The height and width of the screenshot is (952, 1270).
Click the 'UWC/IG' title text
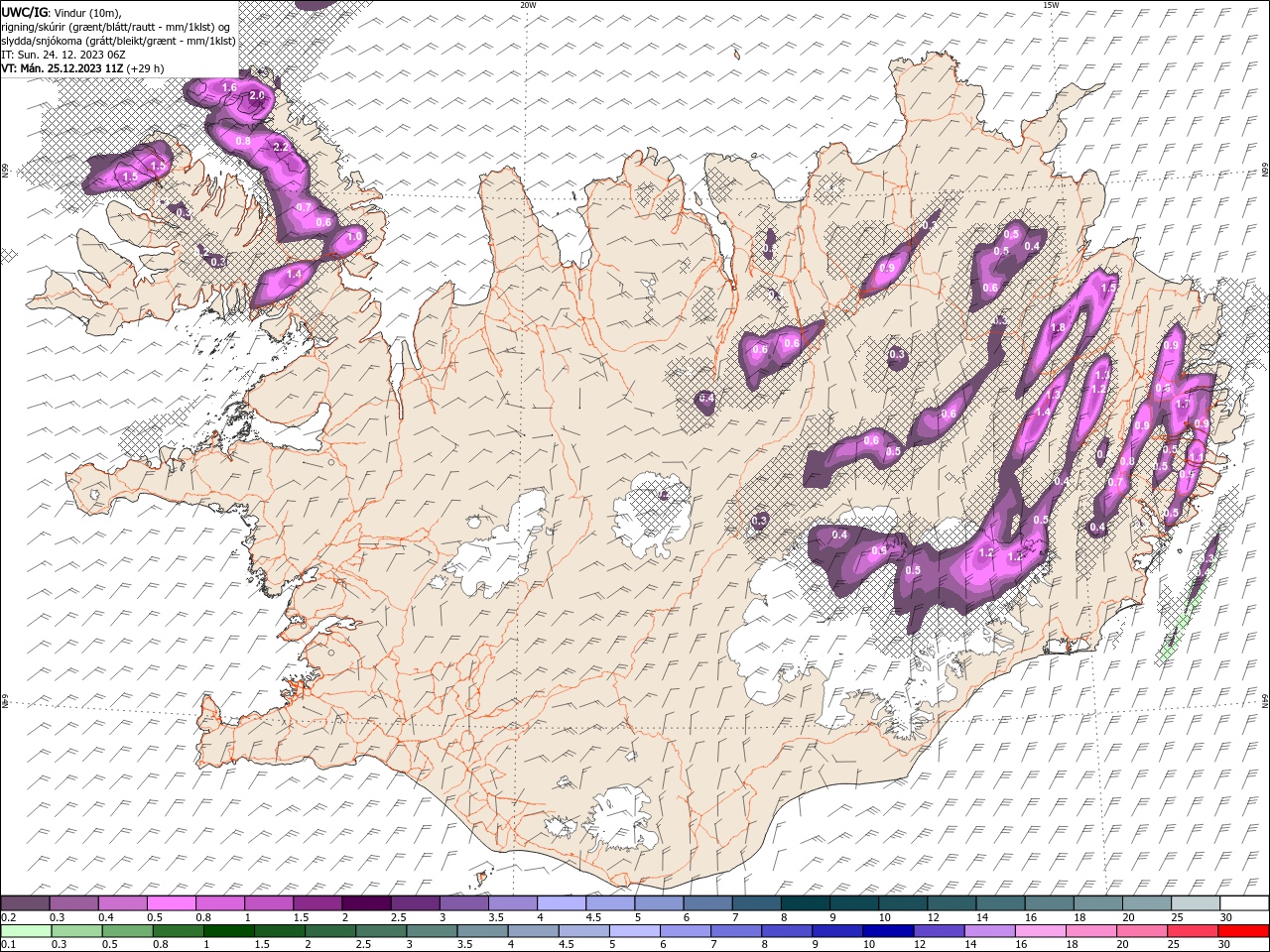[24, 11]
